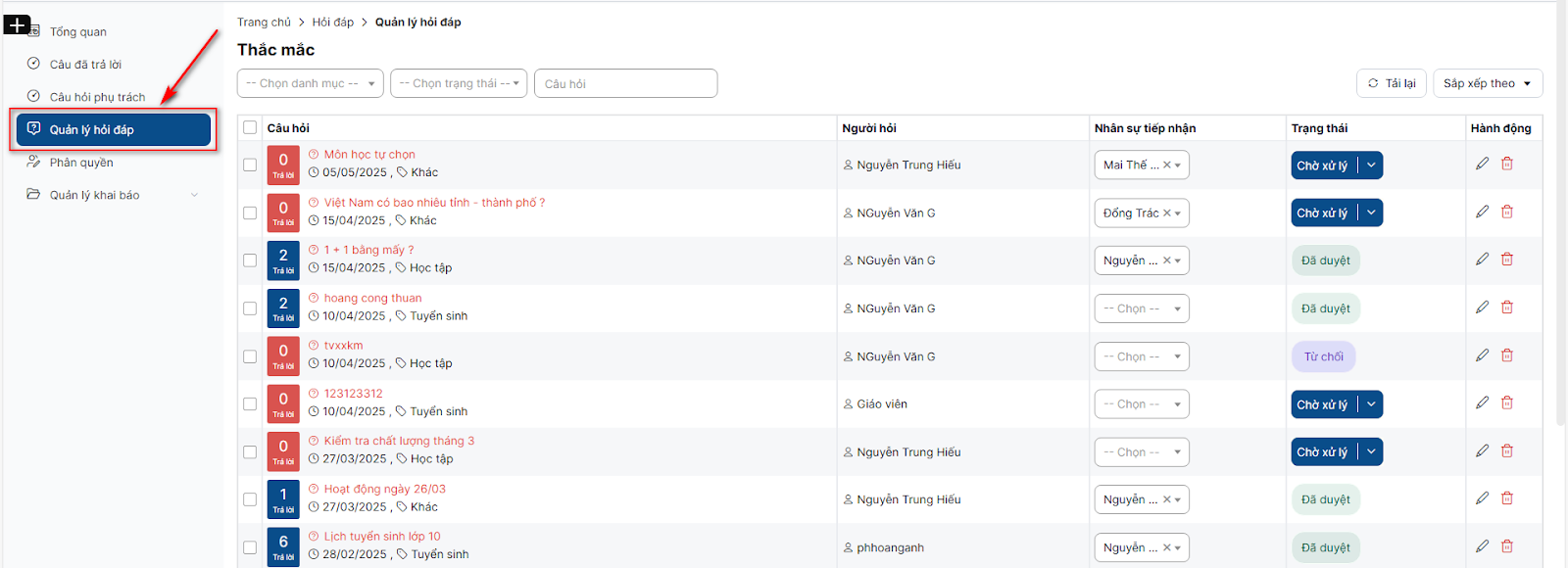This screenshot has width=1568, height=568.
Task: Toggle the select-all checkbox in the table header
Action: click(x=250, y=127)
